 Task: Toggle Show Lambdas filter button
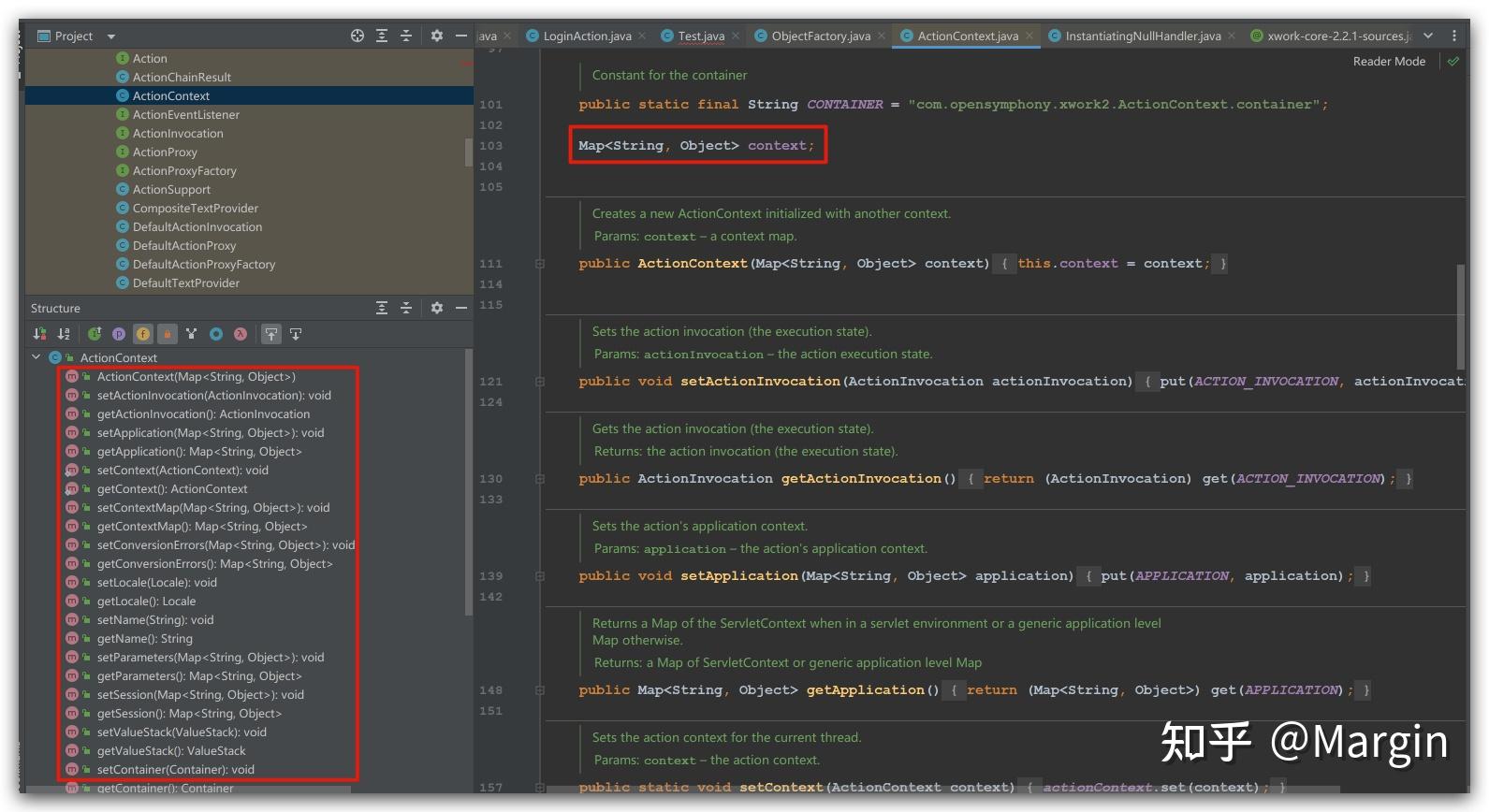[x=241, y=334]
